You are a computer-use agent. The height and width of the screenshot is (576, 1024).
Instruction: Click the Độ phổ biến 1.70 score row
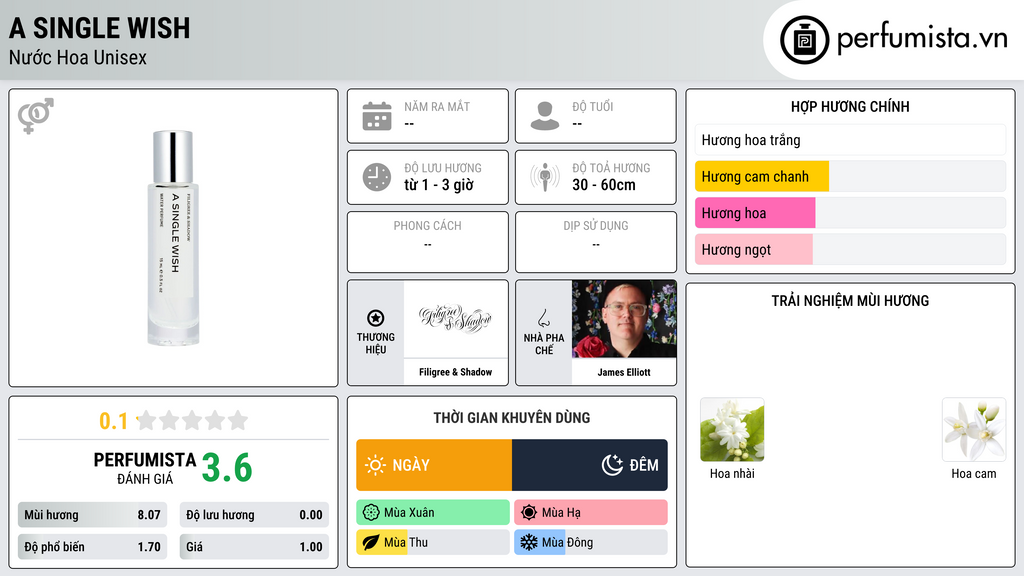92,547
